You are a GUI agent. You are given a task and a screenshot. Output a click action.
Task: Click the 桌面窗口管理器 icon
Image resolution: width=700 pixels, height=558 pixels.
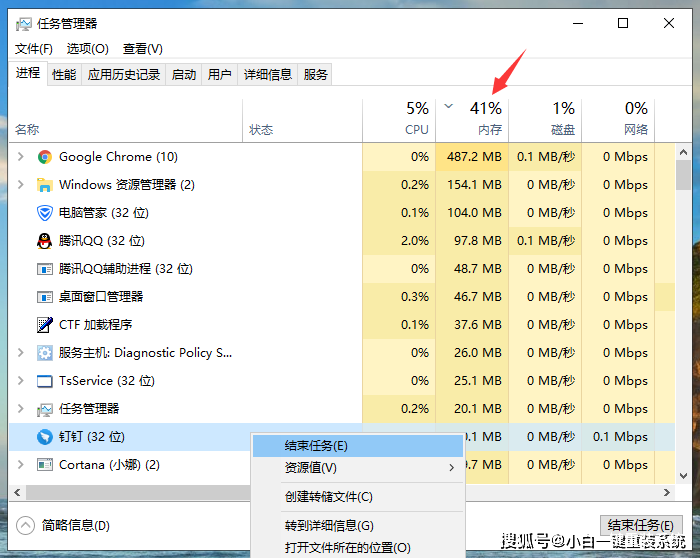[x=45, y=297]
